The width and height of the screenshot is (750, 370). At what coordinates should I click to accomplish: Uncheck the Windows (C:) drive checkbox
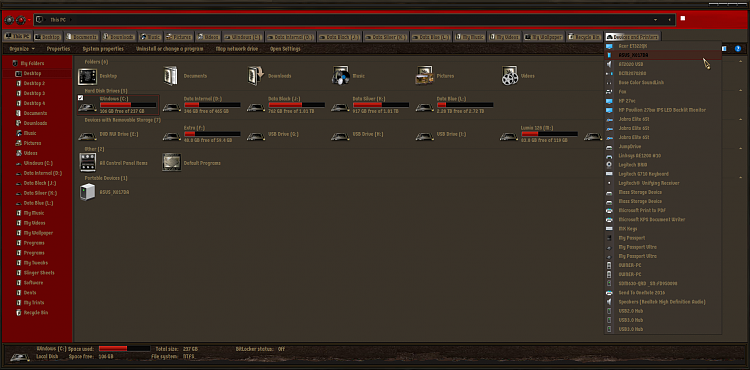(80, 98)
